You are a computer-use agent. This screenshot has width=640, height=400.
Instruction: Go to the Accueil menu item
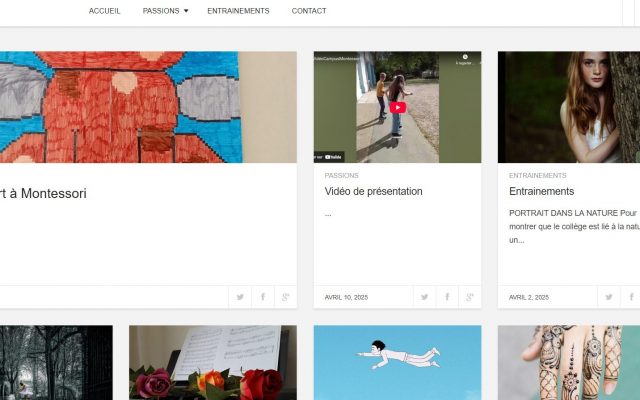pyautogui.click(x=104, y=11)
